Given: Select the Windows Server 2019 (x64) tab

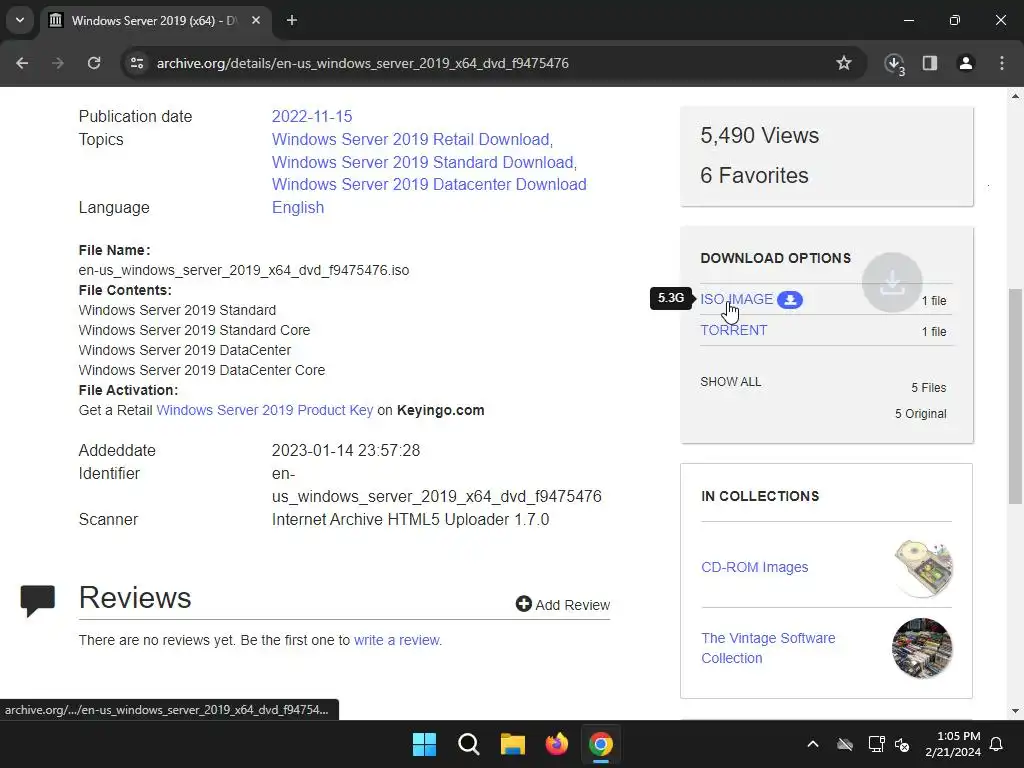Looking at the screenshot, I should click(x=155, y=20).
